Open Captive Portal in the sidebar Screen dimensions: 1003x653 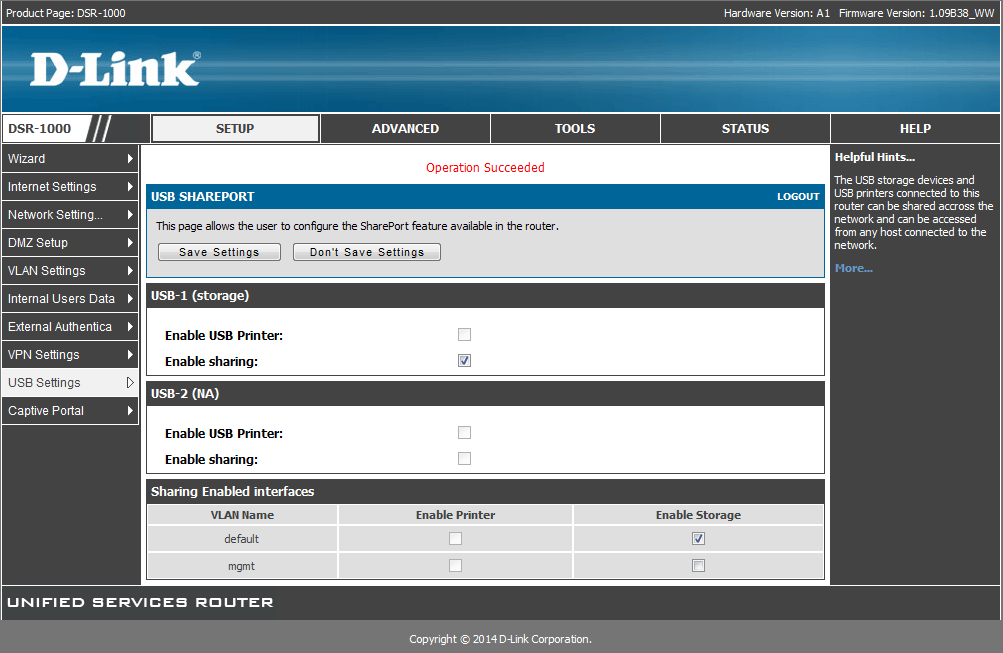coord(70,411)
